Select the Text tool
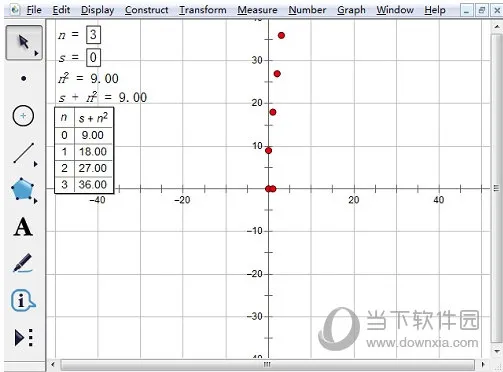503x372 pixels. click(x=23, y=227)
